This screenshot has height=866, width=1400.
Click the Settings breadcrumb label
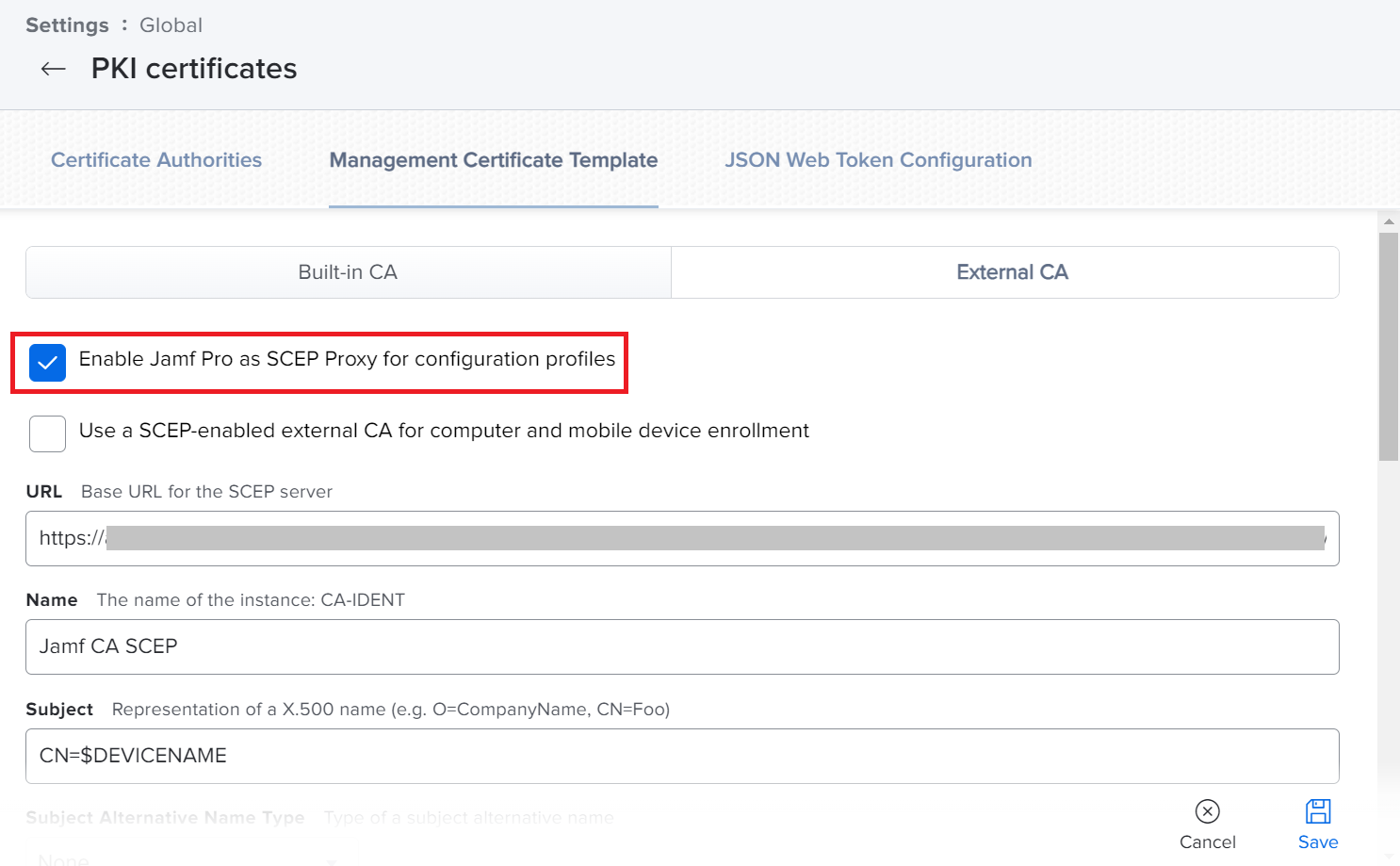tap(67, 25)
